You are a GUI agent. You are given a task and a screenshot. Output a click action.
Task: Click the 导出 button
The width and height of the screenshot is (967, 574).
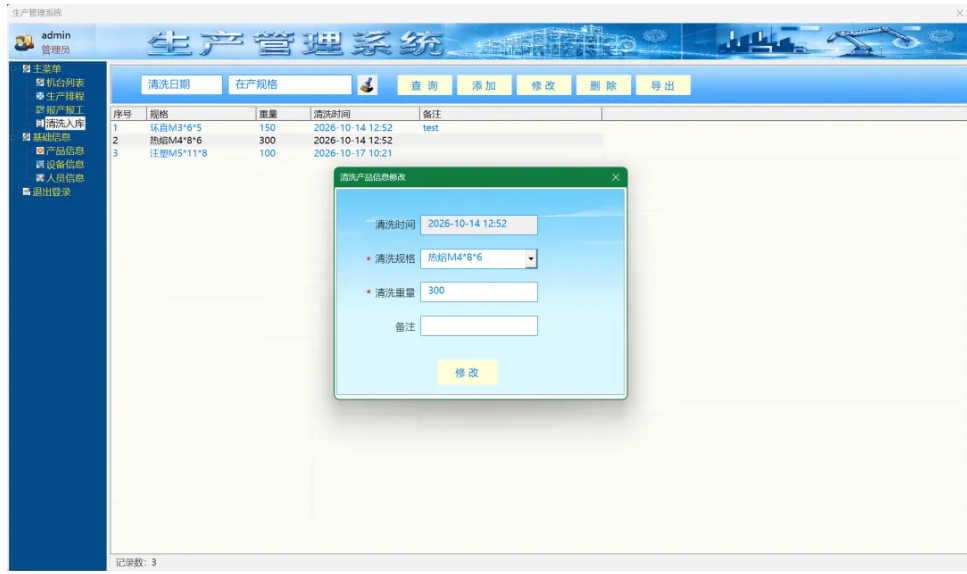click(x=663, y=86)
